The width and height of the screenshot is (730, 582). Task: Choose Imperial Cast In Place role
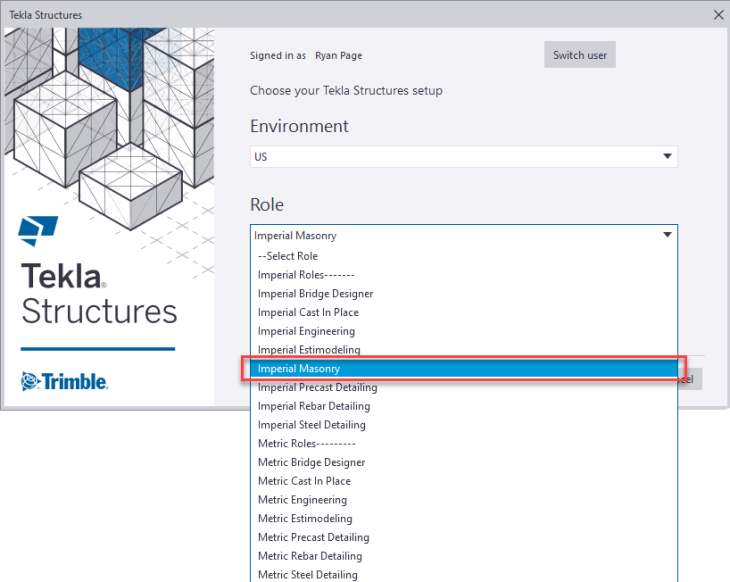tap(463, 312)
